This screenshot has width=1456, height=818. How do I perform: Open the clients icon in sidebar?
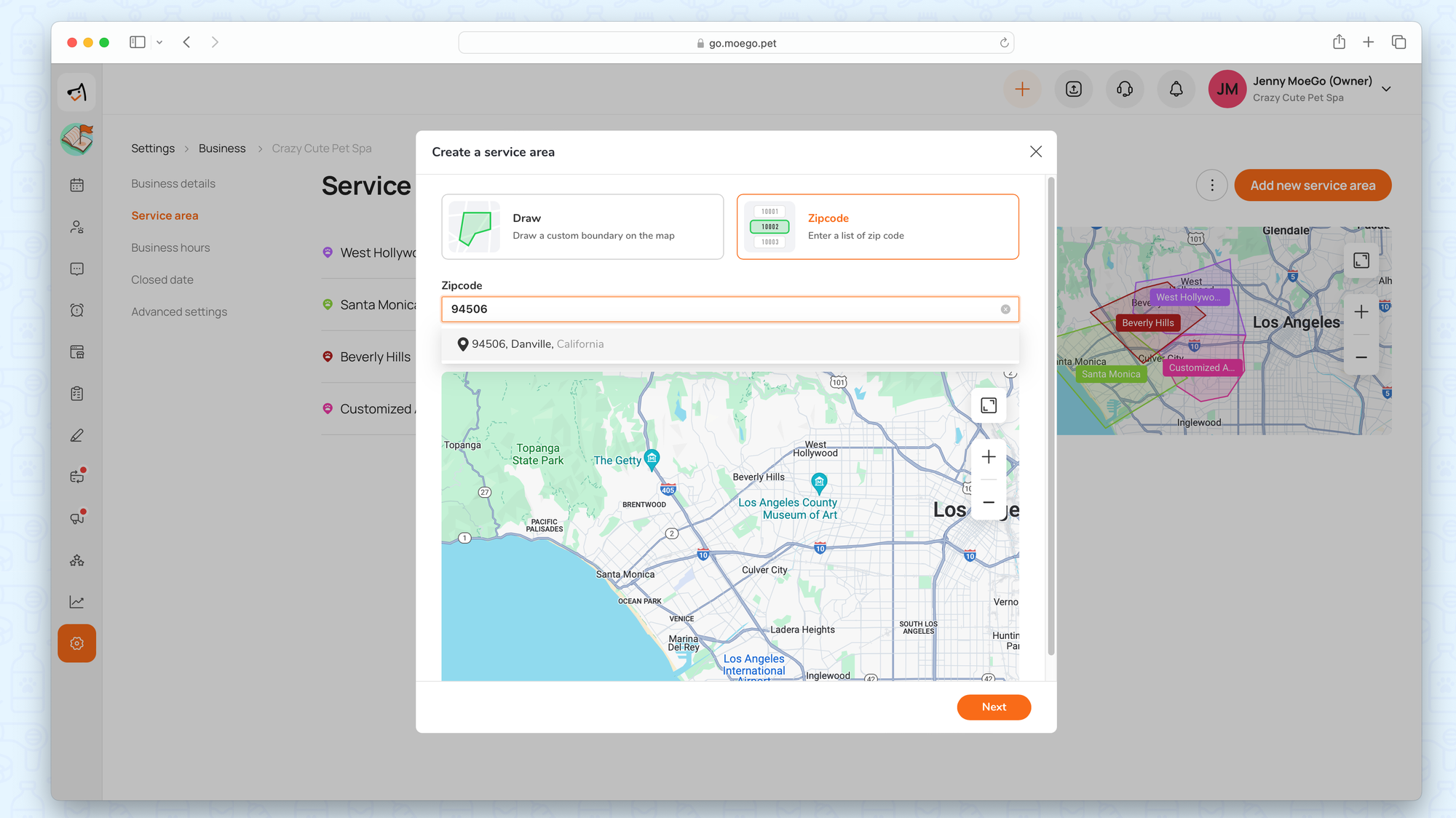[76, 227]
